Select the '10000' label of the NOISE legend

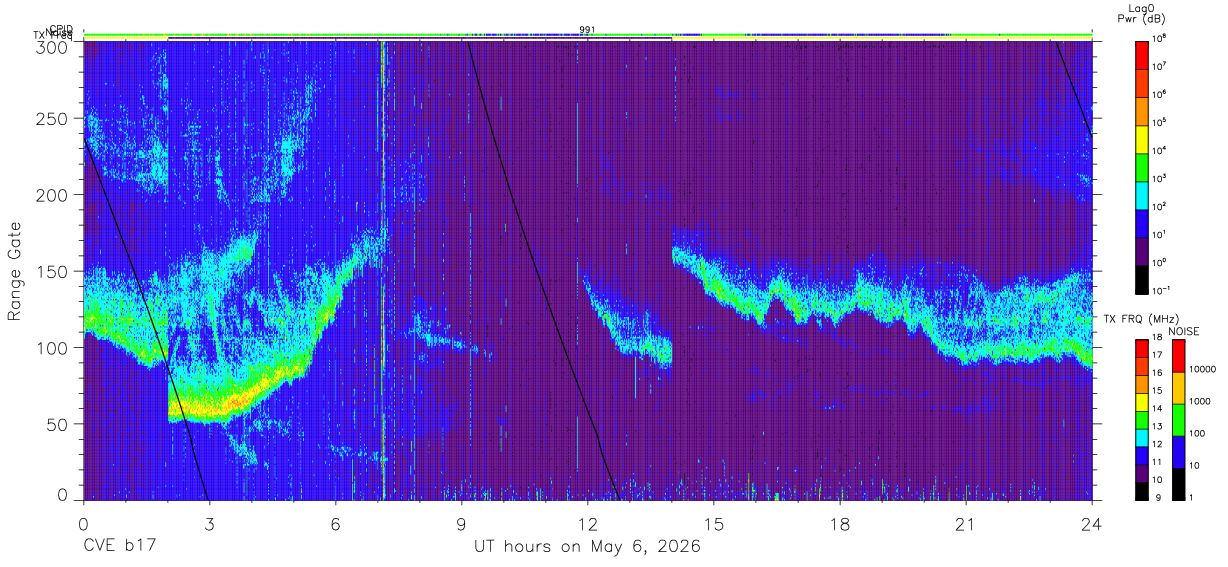tap(1202, 369)
